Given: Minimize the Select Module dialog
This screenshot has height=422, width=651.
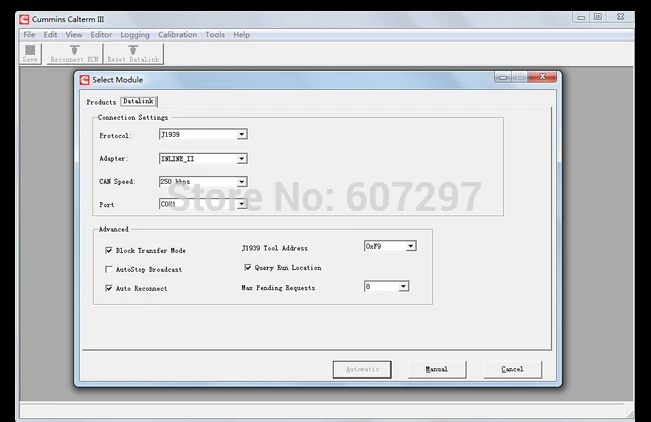Looking at the screenshot, I should (x=503, y=77).
